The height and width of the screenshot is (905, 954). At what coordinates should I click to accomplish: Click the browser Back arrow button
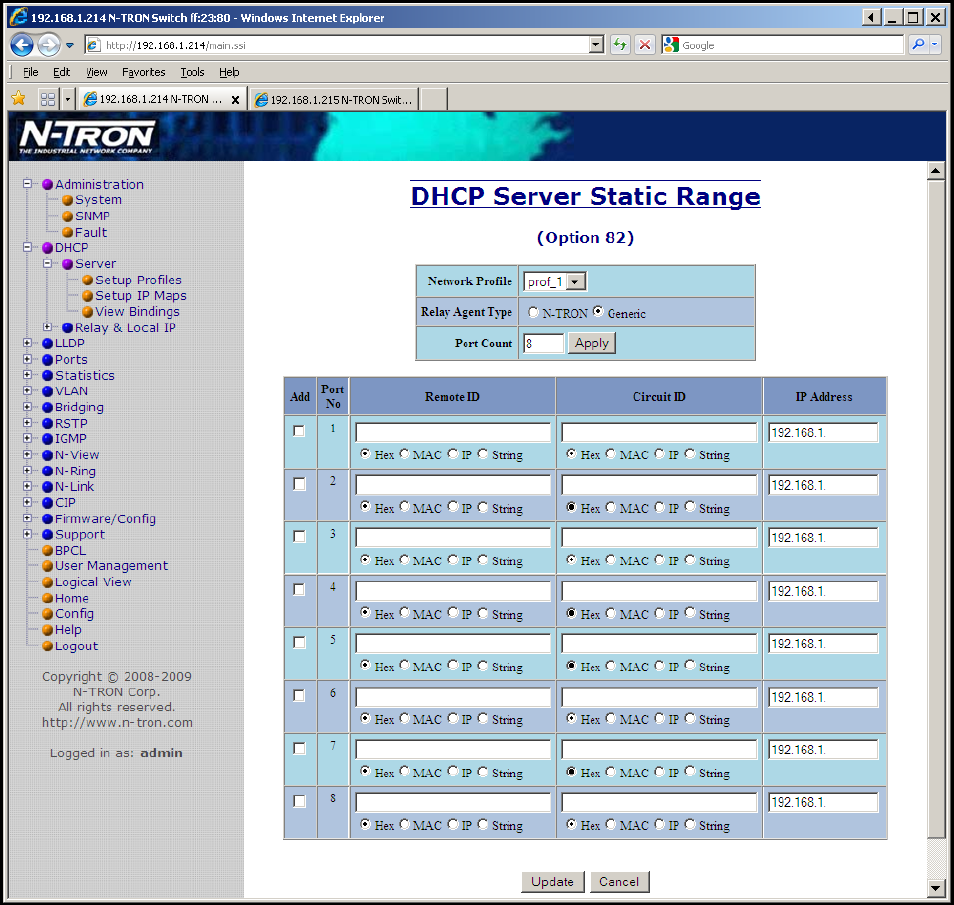tap(22, 45)
